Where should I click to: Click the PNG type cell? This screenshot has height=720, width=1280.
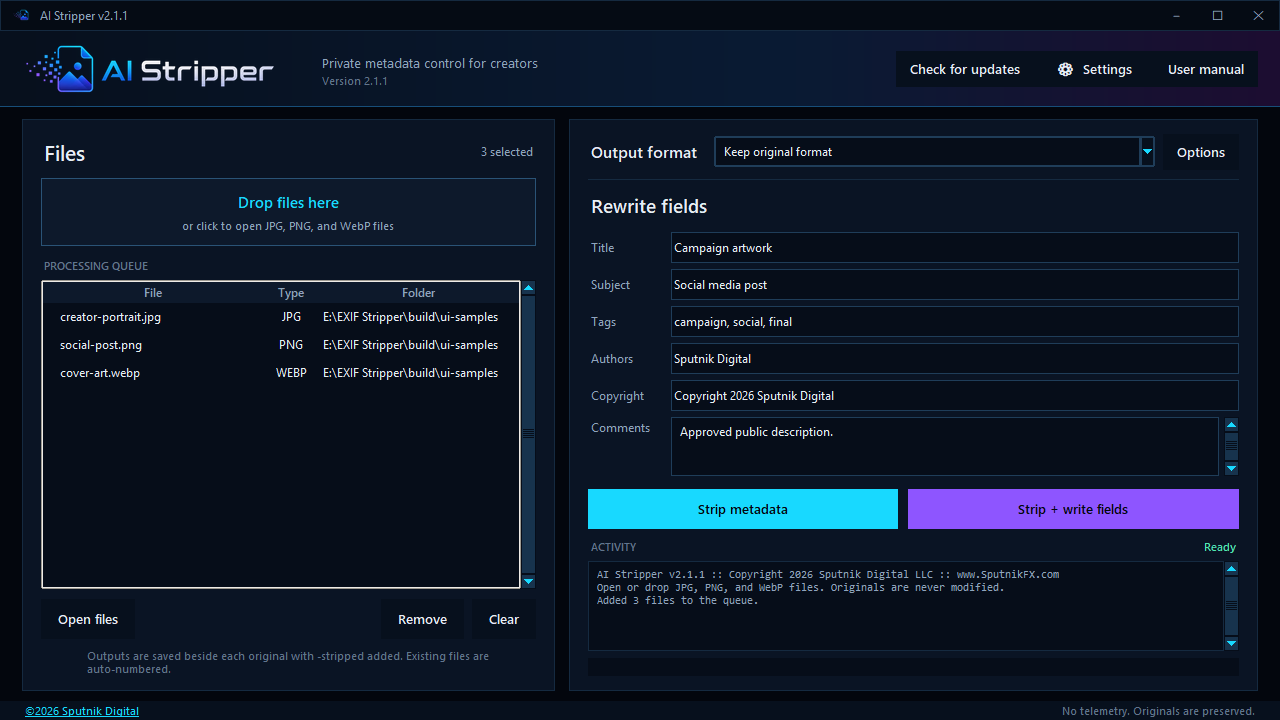point(291,345)
